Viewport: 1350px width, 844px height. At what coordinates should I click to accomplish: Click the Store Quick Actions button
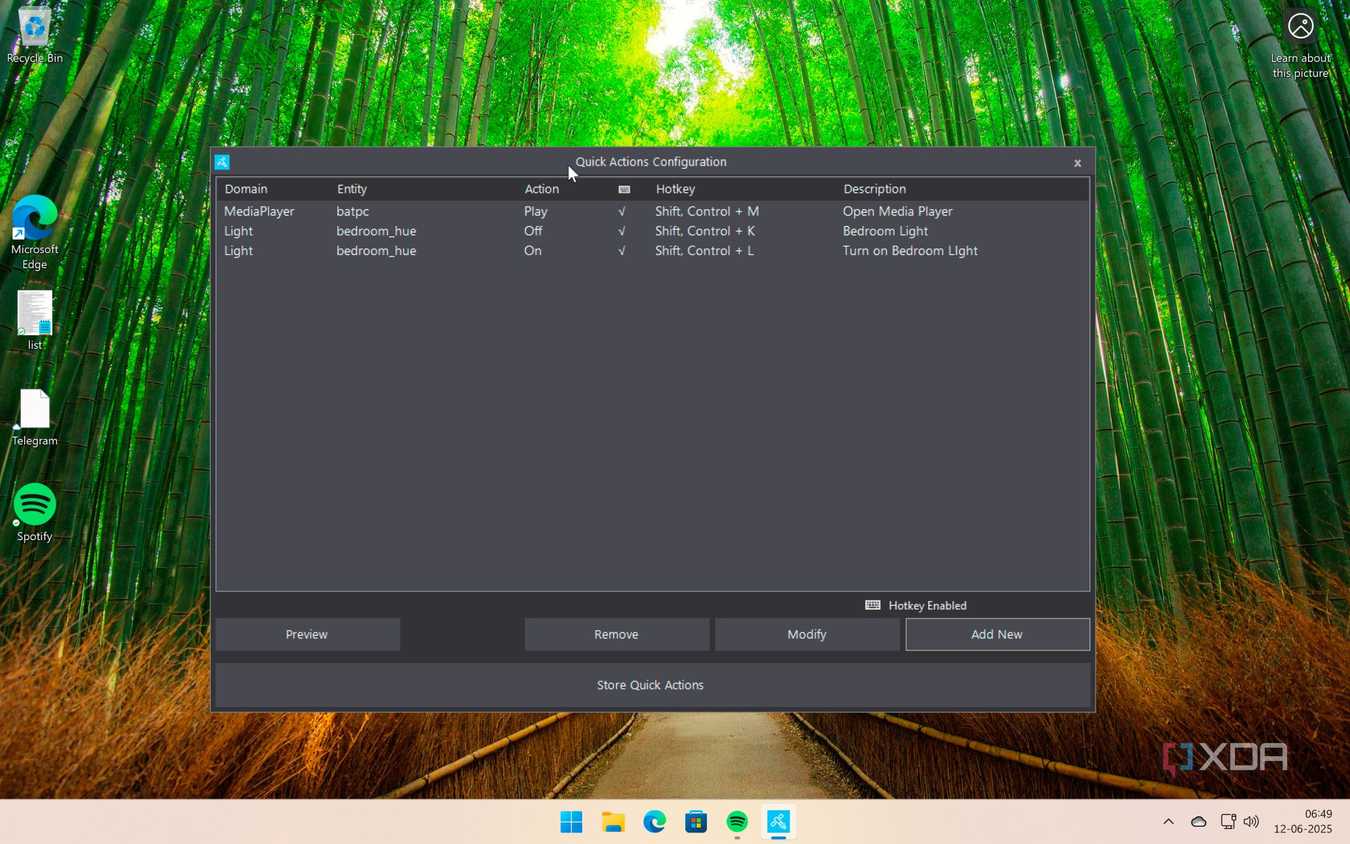click(x=652, y=685)
